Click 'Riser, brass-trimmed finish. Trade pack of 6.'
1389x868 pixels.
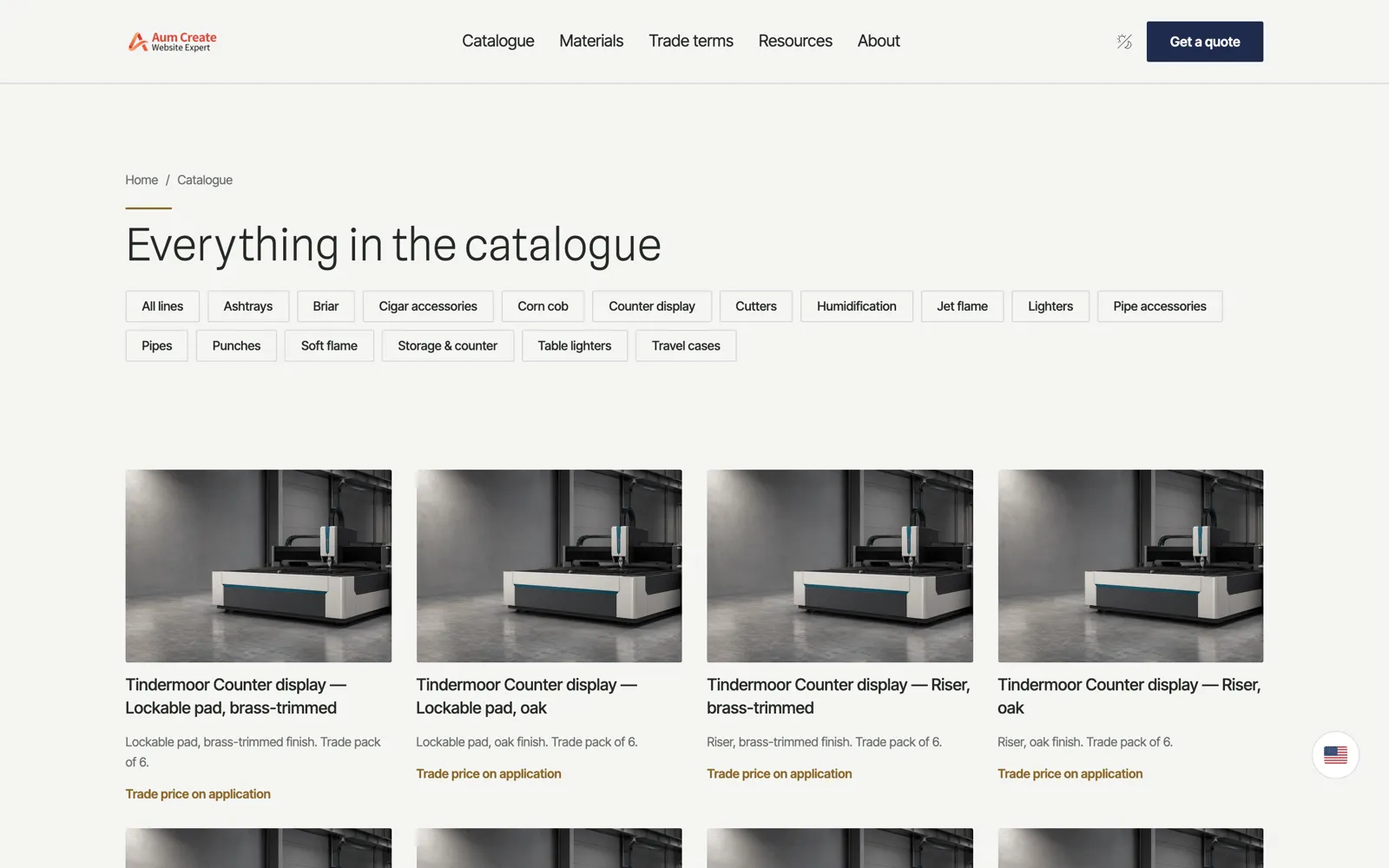coord(825,742)
